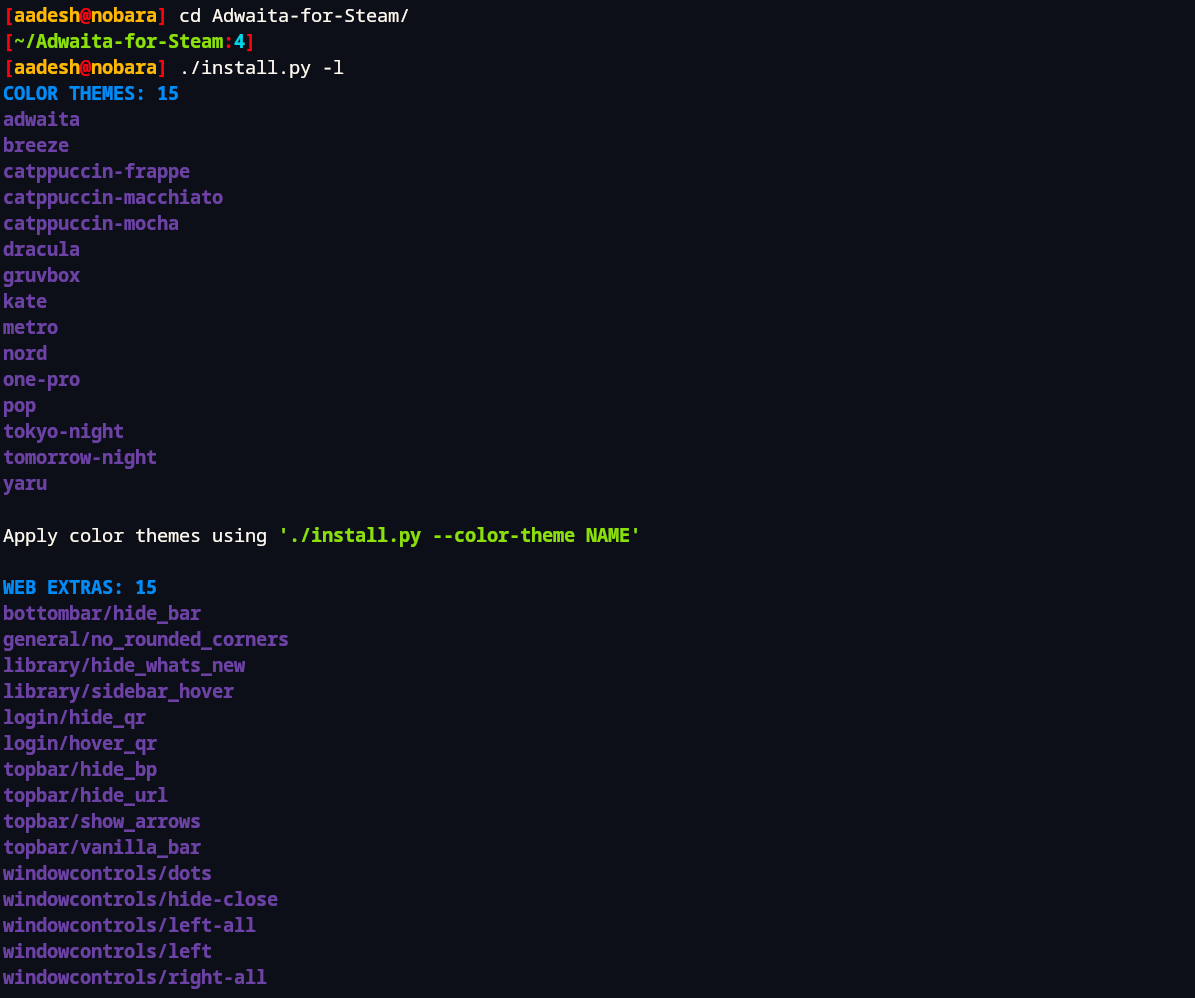Screen dimensions: 1195x998
Task: Click the 'nord' theme entry
Action: [x=25, y=353]
